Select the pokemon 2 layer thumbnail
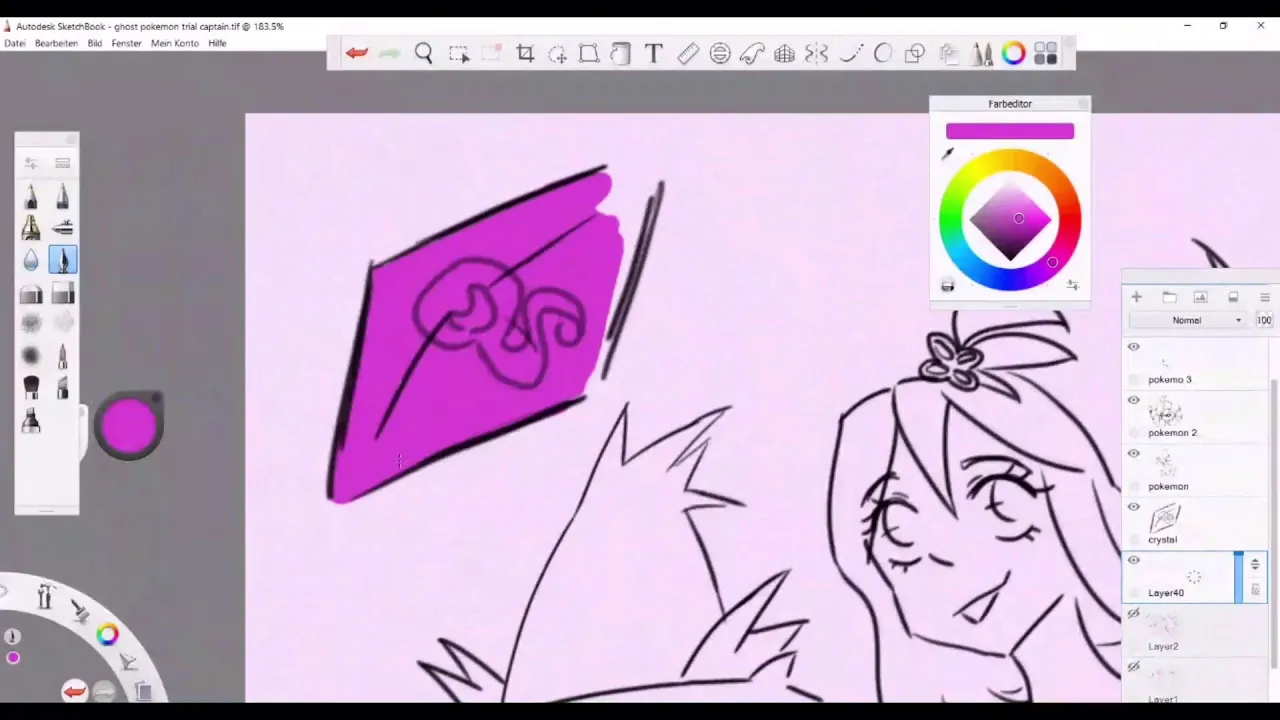This screenshot has width=1280, height=720. click(x=1166, y=412)
